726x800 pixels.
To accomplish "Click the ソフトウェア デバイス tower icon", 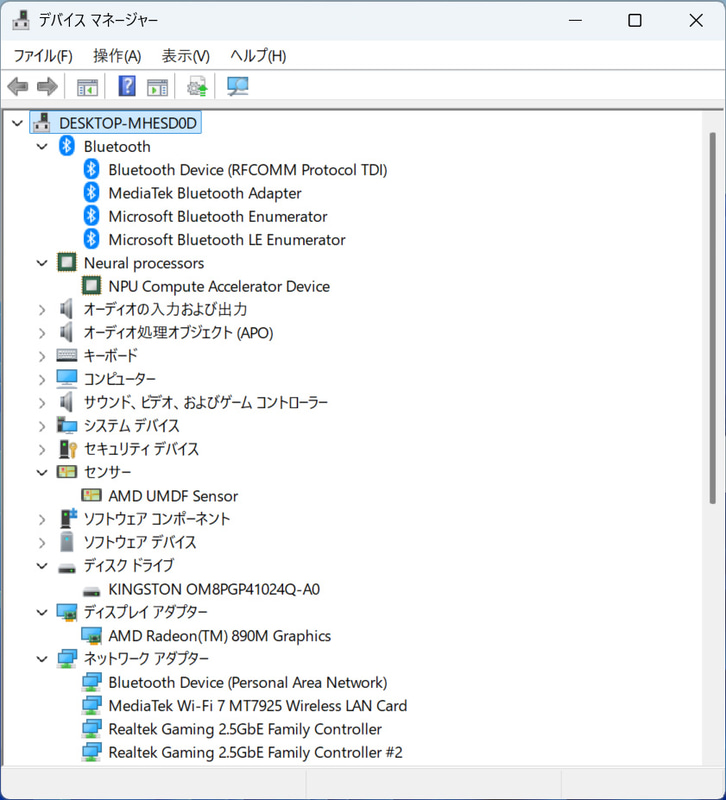I will click(67, 542).
